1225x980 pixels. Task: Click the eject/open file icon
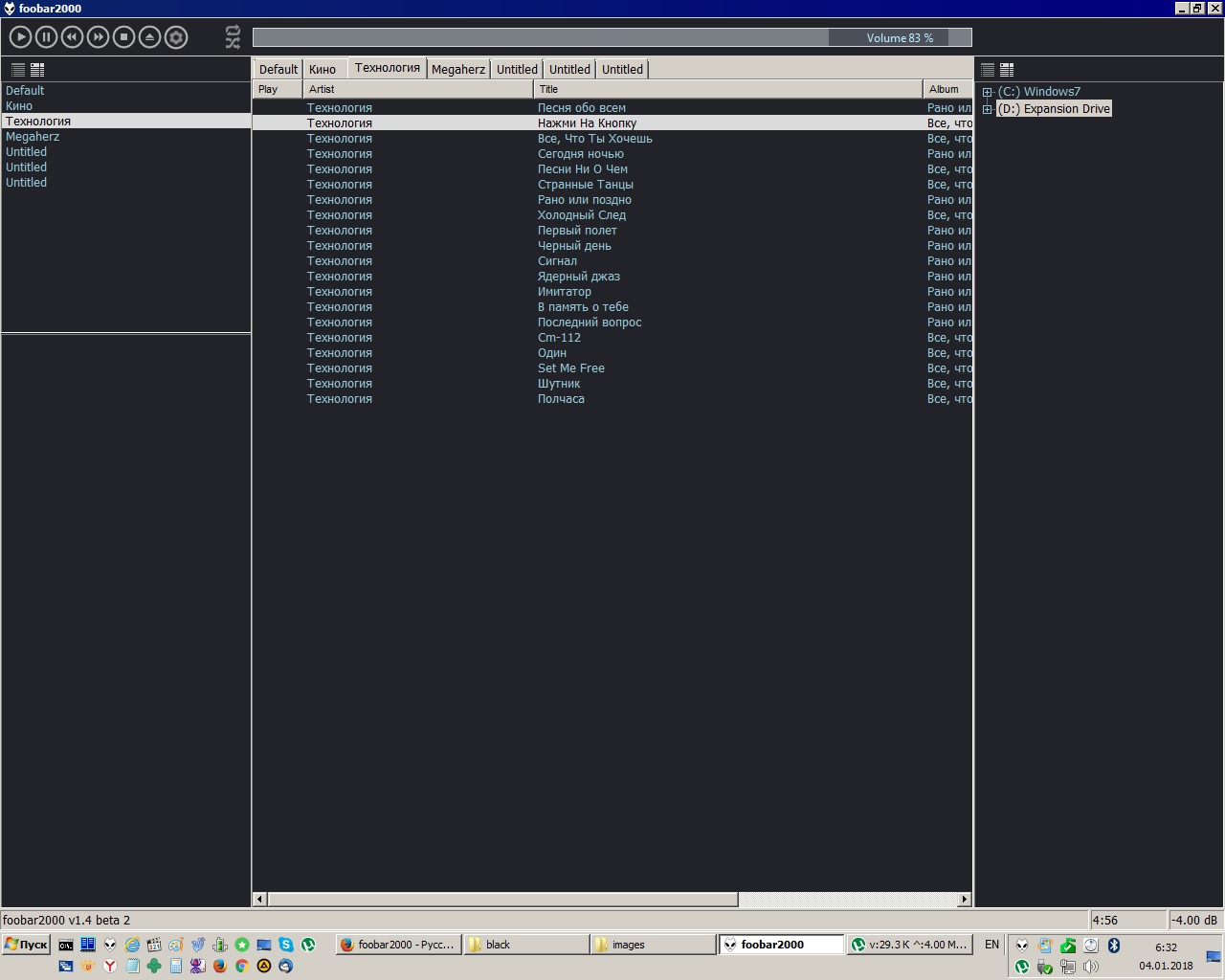pyautogui.click(x=149, y=37)
